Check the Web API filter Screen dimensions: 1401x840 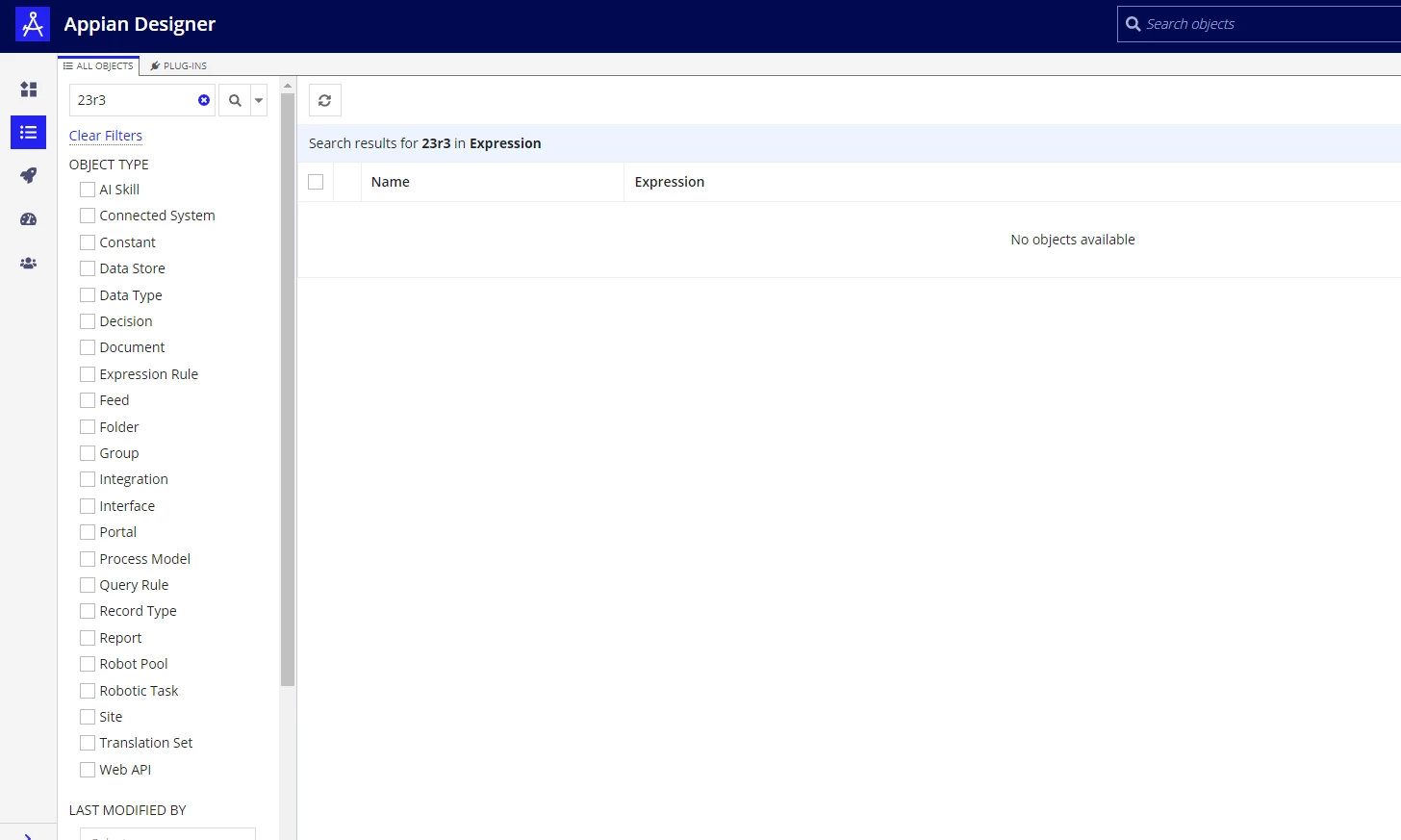pyautogui.click(x=88, y=770)
